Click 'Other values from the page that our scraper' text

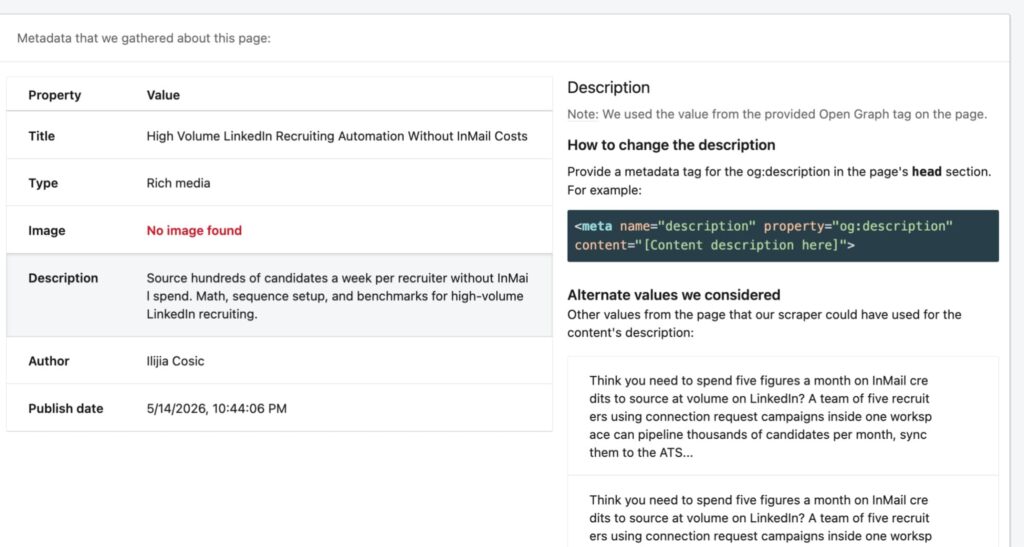[x=764, y=323]
